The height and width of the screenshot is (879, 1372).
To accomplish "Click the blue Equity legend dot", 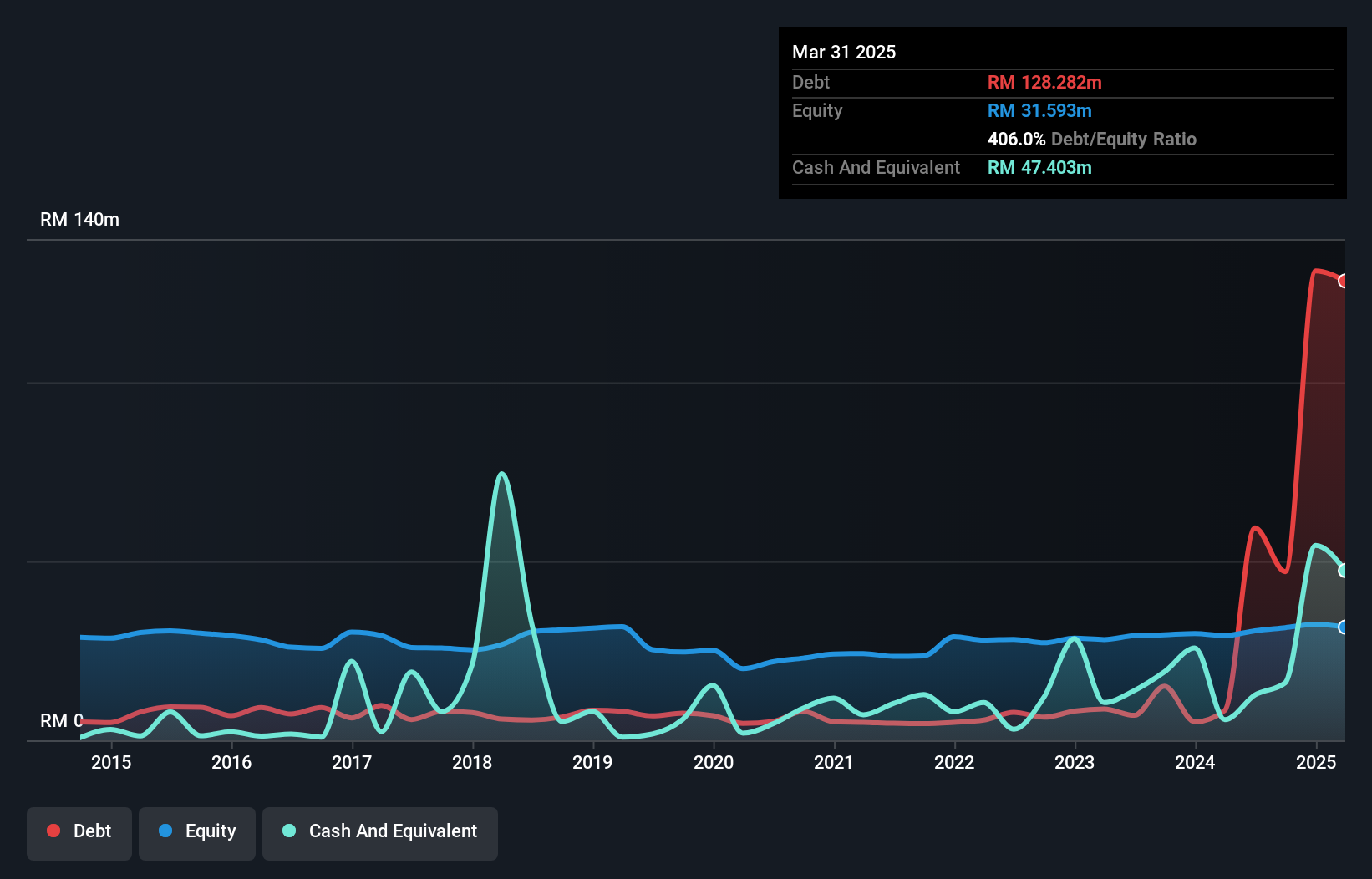I will pos(165,831).
